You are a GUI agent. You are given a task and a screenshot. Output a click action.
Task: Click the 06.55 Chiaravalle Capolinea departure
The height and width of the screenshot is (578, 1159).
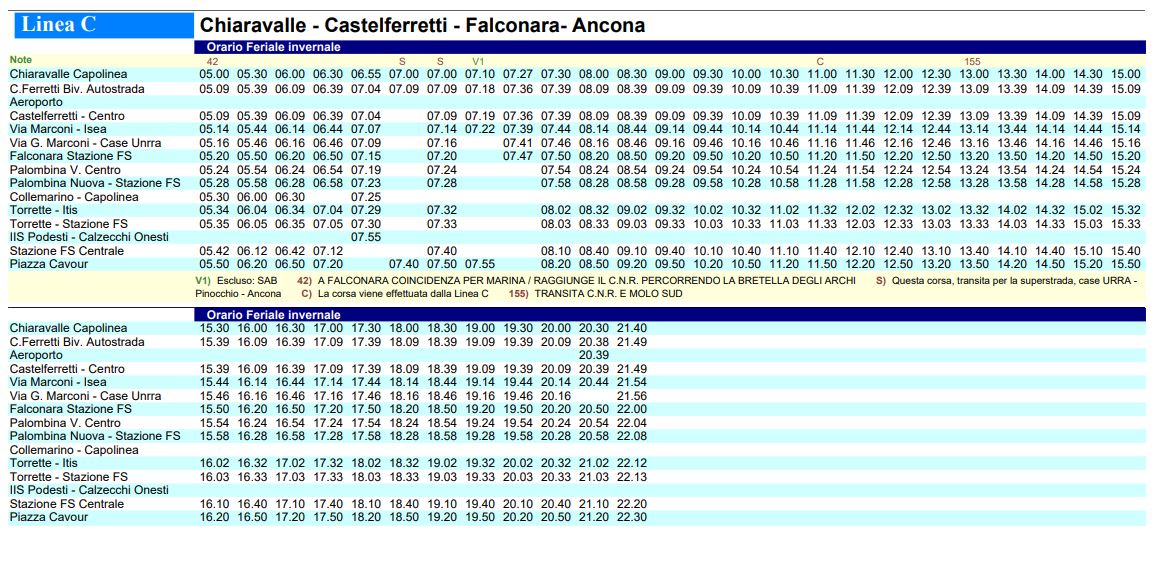366,75
